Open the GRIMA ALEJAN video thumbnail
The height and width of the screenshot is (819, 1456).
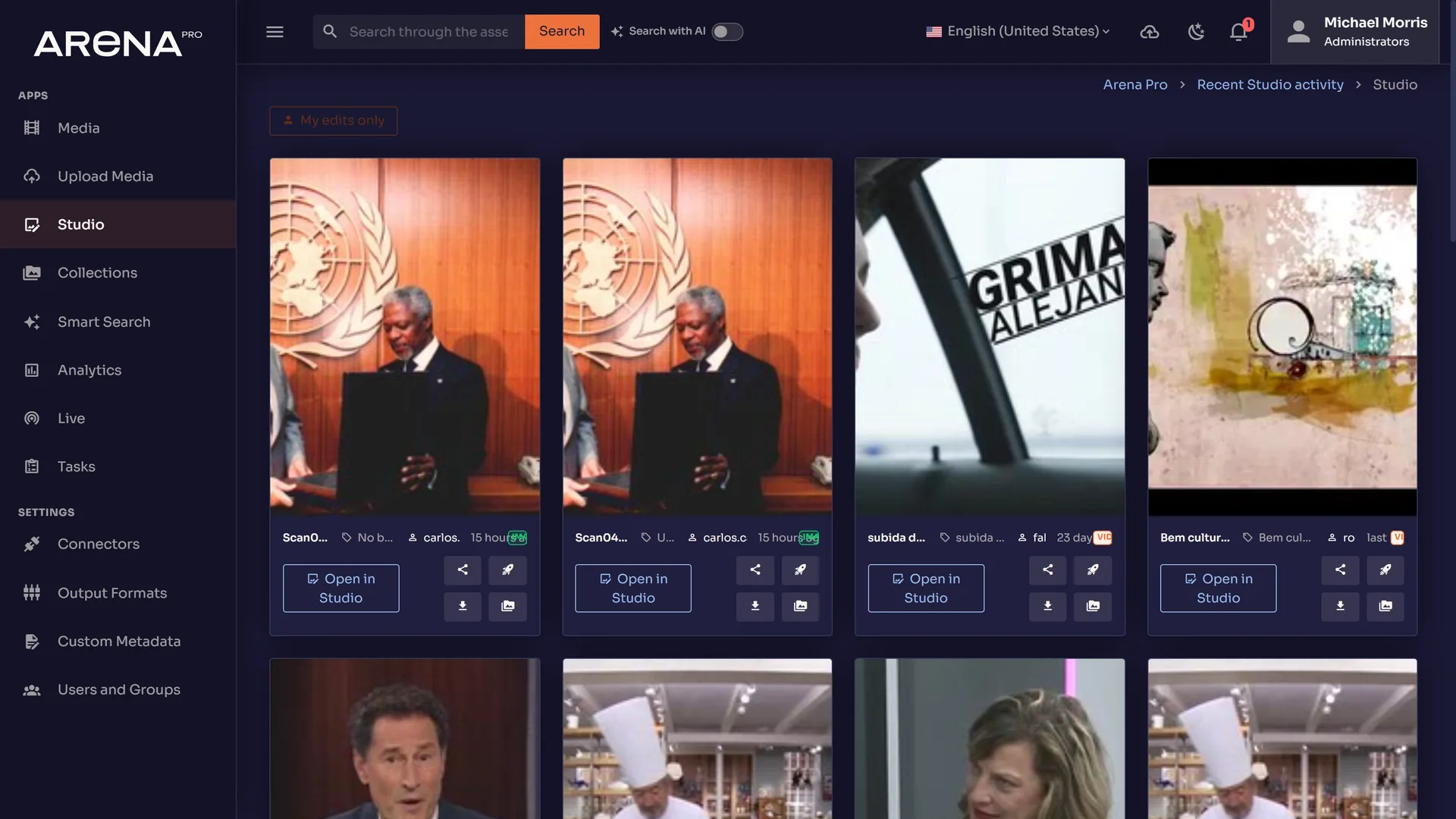tap(990, 337)
